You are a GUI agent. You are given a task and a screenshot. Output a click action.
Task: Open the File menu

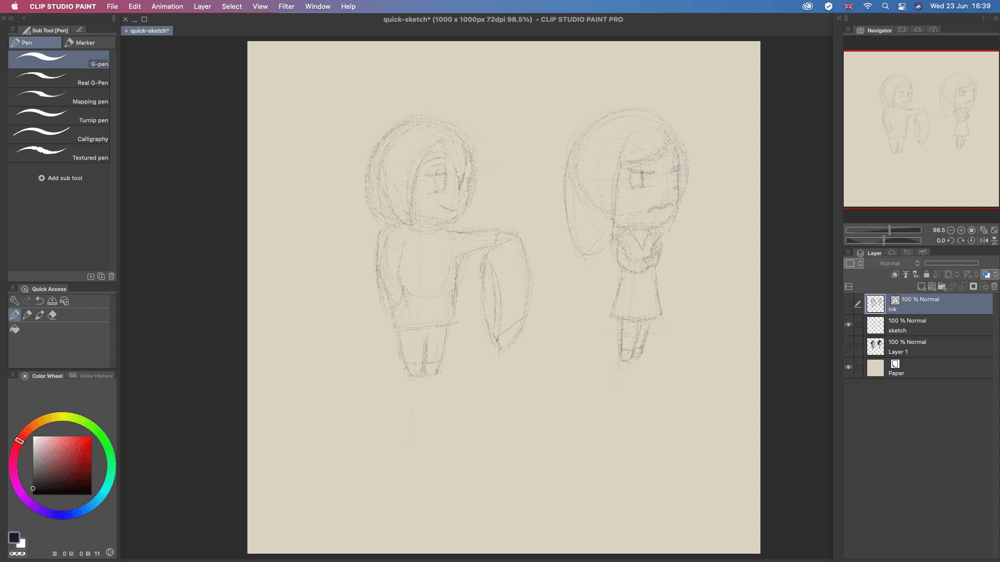click(x=112, y=6)
